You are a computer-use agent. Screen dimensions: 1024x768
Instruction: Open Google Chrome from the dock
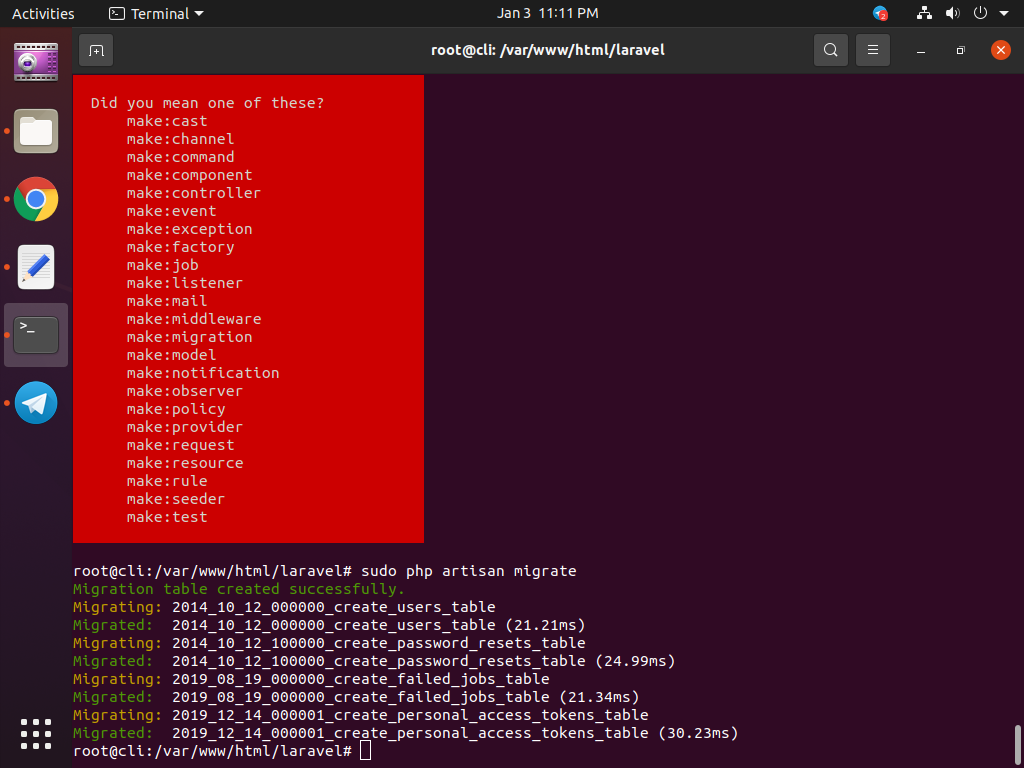tap(35, 199)
